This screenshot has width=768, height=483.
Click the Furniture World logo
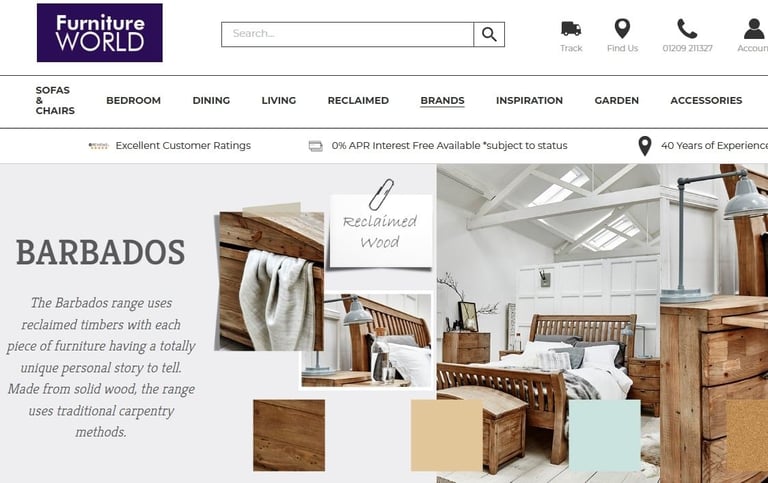[99, 33]
